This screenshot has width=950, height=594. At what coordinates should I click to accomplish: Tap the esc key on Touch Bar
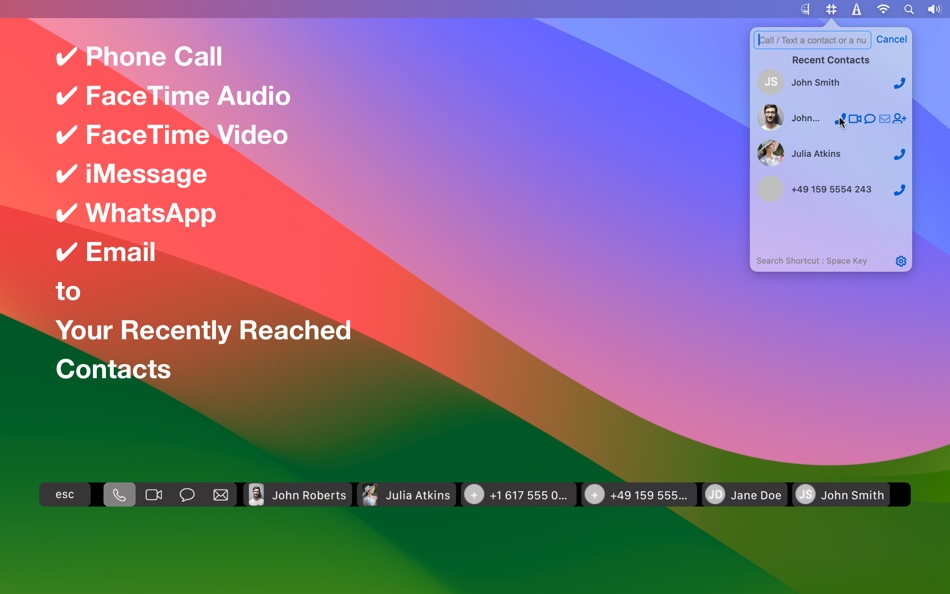click(65, 495)
